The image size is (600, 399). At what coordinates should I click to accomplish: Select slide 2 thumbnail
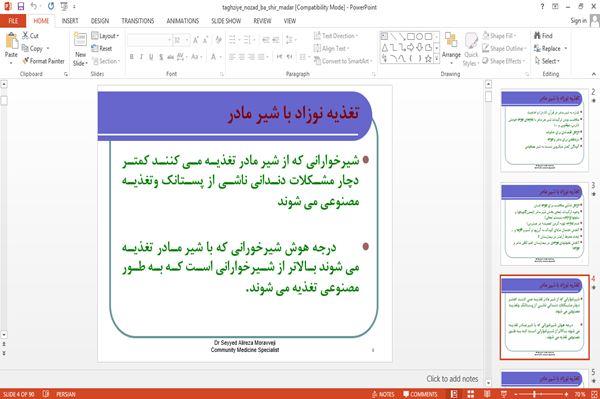[x=544, y=130]
